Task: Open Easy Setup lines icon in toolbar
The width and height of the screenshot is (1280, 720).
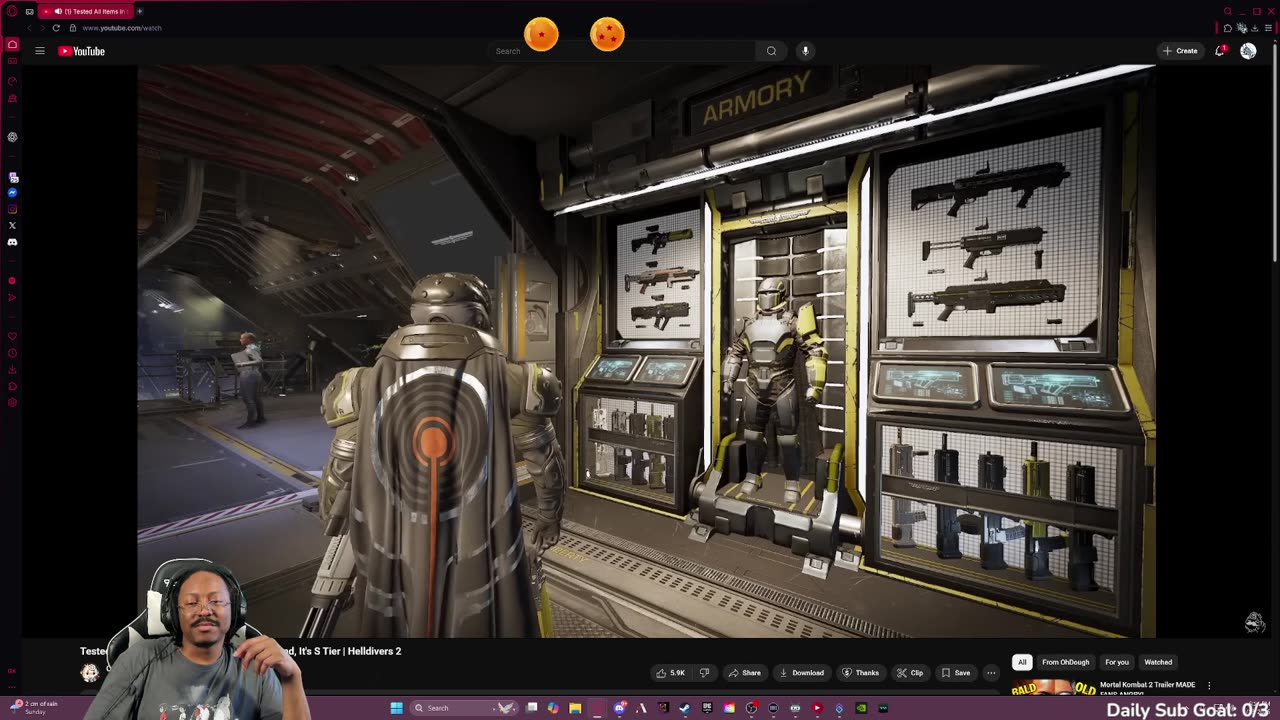Action: coord(1268,28)
